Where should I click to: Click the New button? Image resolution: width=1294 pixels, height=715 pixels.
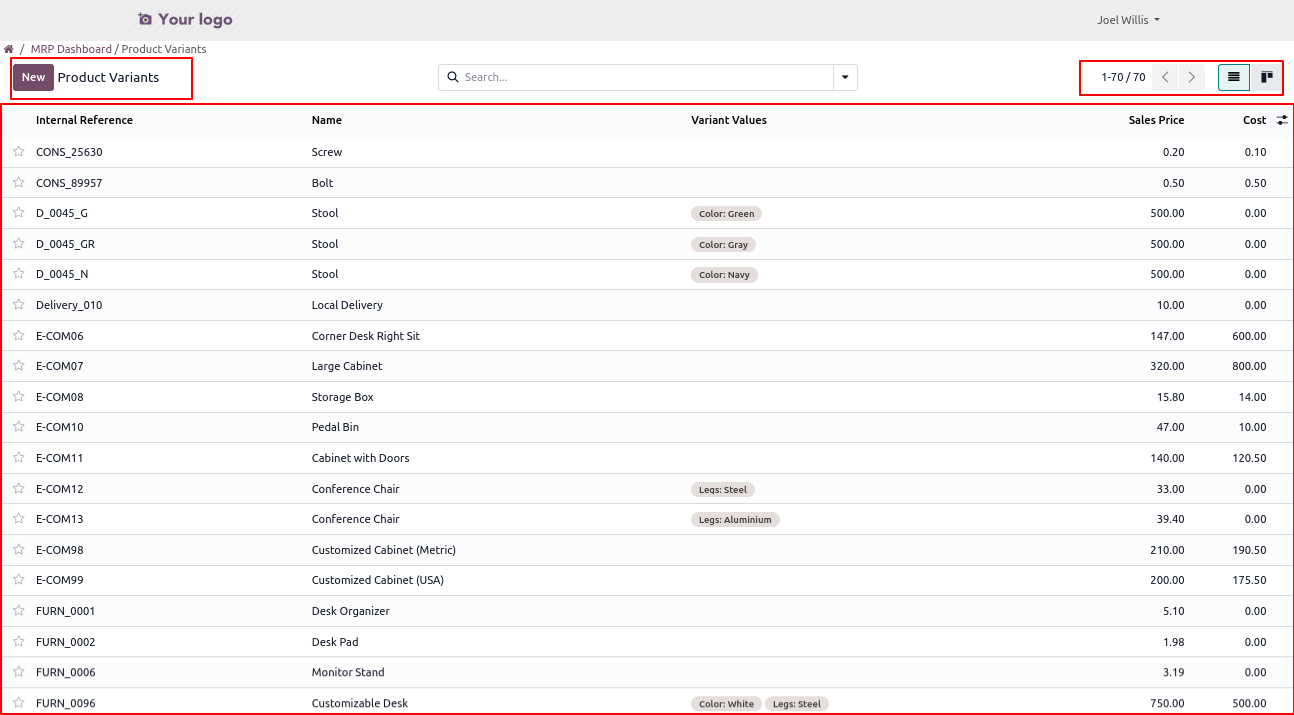coord(33,77)
